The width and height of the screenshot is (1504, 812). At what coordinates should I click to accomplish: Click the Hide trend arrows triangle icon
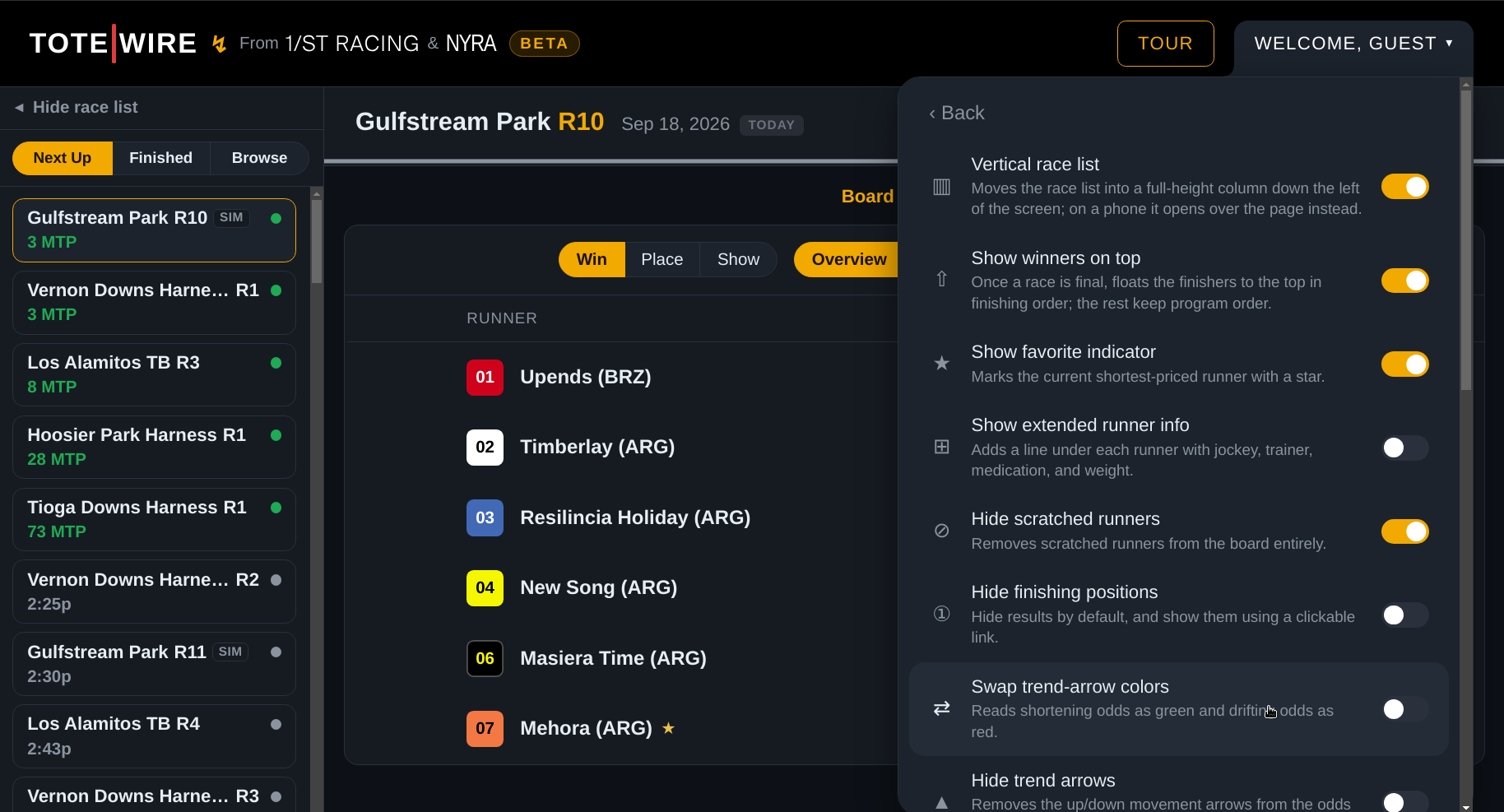pyautogui.click(x=942, y=803)
